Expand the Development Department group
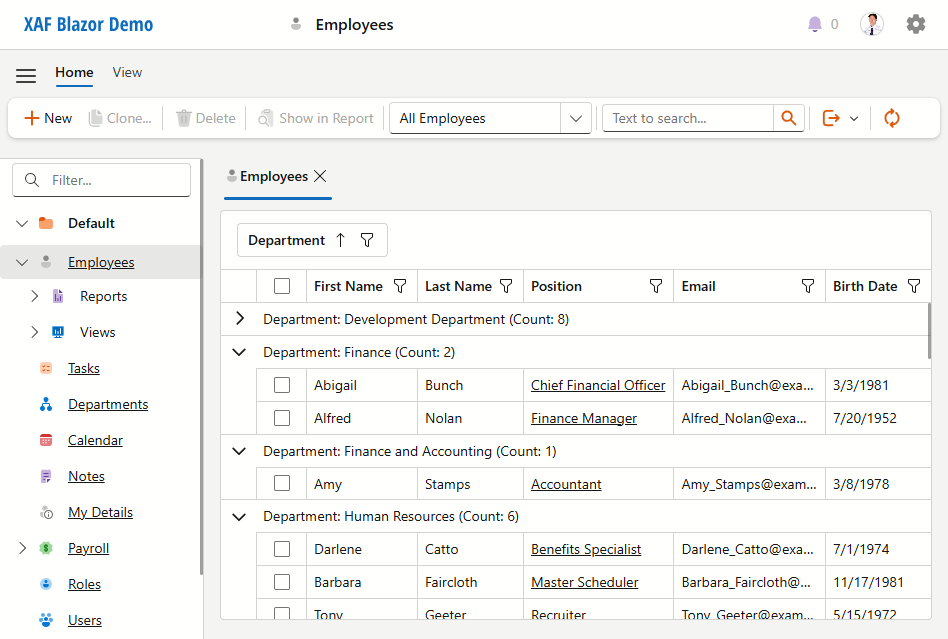Screen dimensions: 948x639 (x=239, y=319)
